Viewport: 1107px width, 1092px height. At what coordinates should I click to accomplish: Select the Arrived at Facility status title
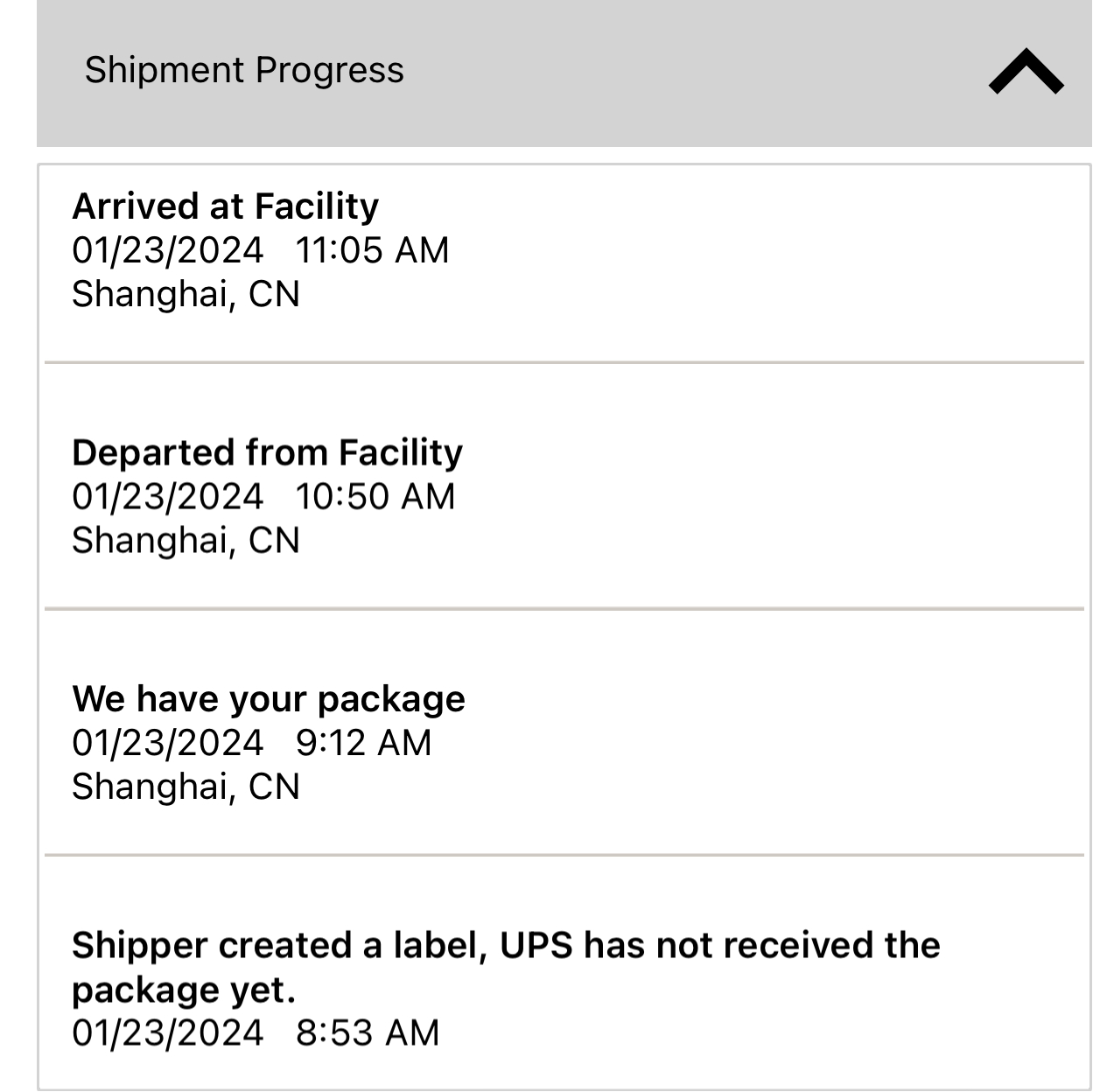click(225, 206)
